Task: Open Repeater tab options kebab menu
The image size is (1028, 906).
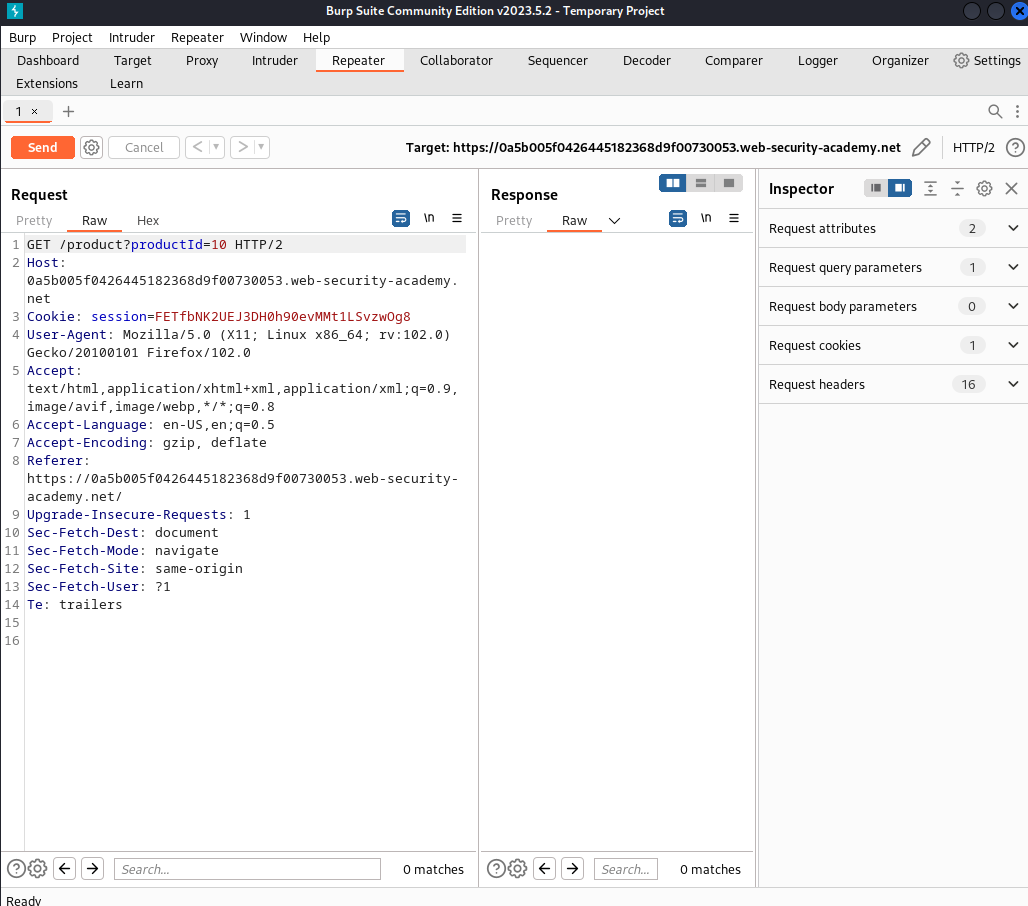Action: (1017, 111)
